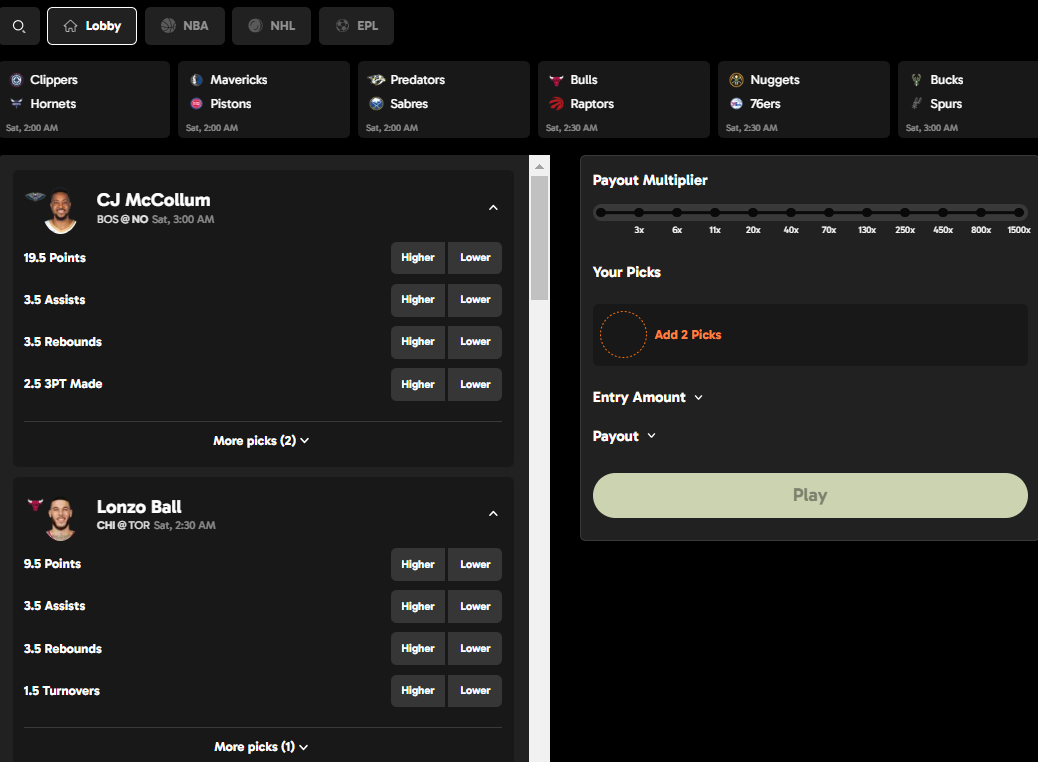Pick Higher on CJ McCollum 3.5 Rebounds

coord(418,342)
